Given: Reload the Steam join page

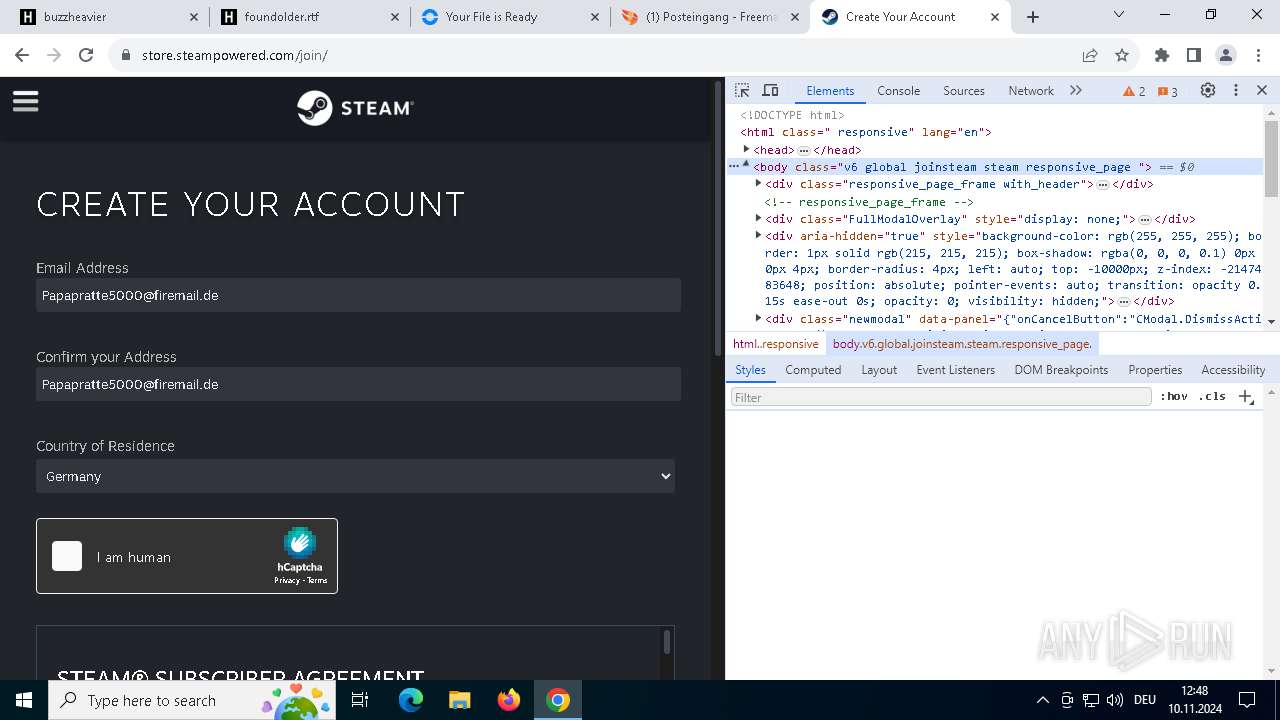Looking at the screenshot, I should (x=86, y=55).
